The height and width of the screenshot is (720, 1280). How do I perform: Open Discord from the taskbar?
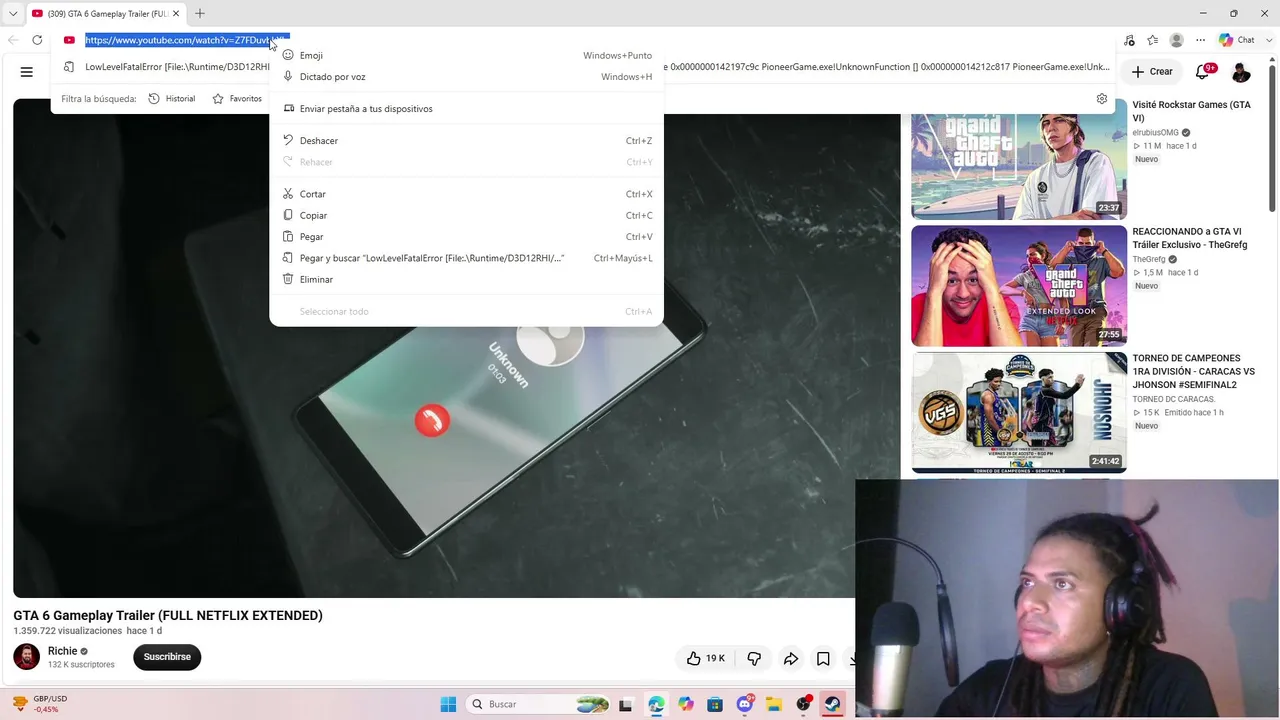[x=745, y=704]
